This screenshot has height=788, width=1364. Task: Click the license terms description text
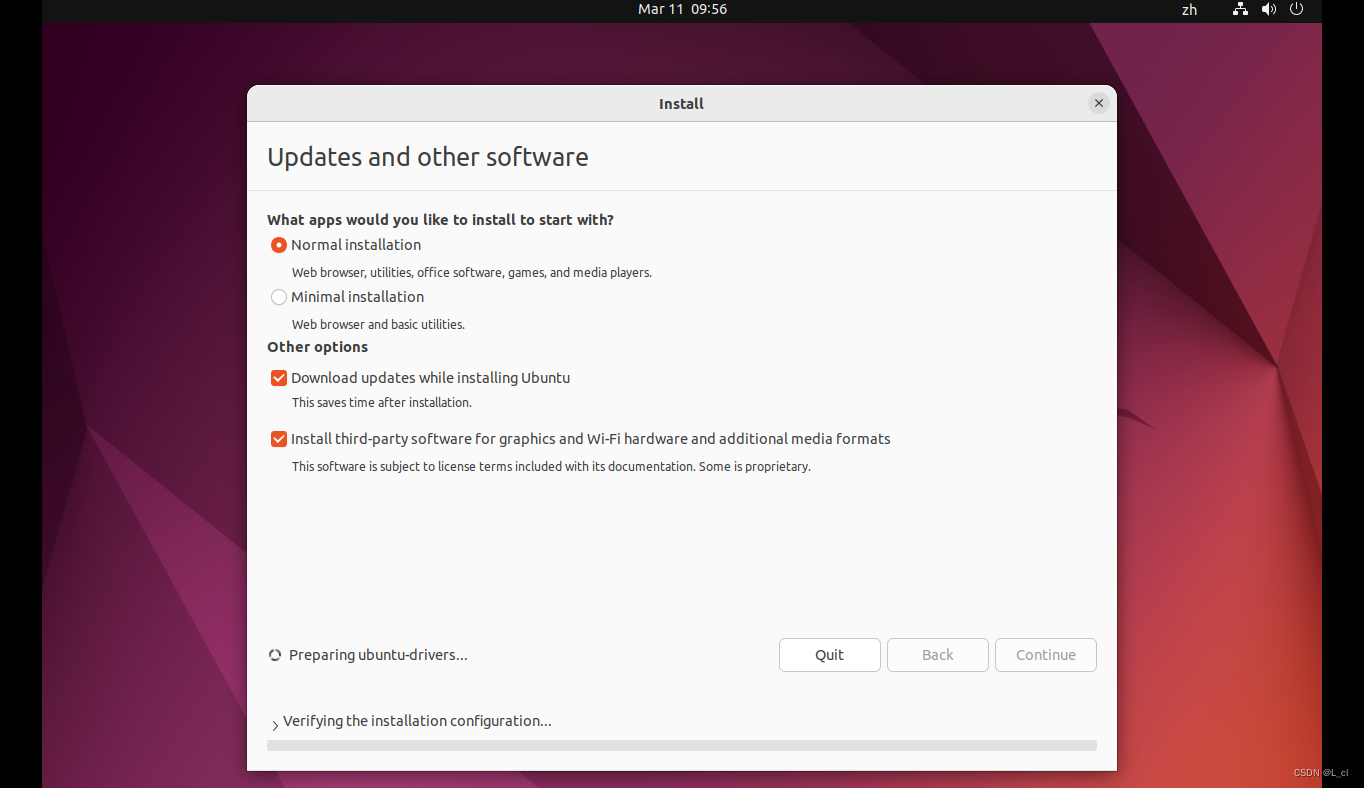[551, 466]
